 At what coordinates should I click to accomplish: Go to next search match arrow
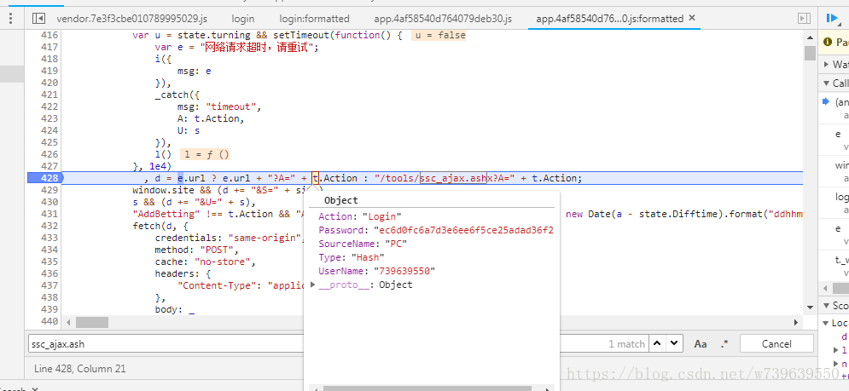(x=674, y=343)
